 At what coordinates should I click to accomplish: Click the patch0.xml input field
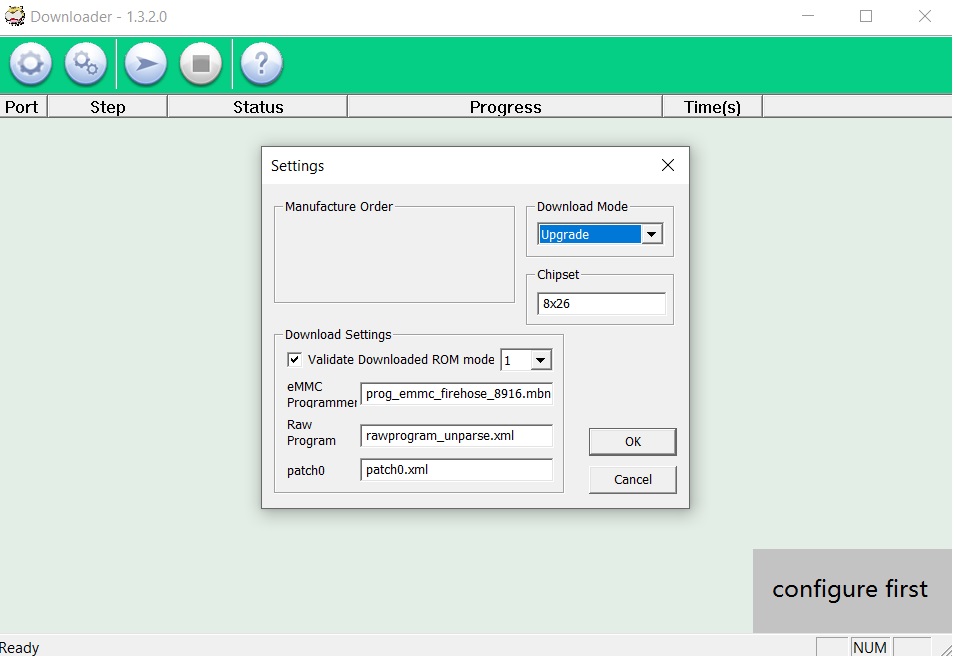click(x=457, y=470)
